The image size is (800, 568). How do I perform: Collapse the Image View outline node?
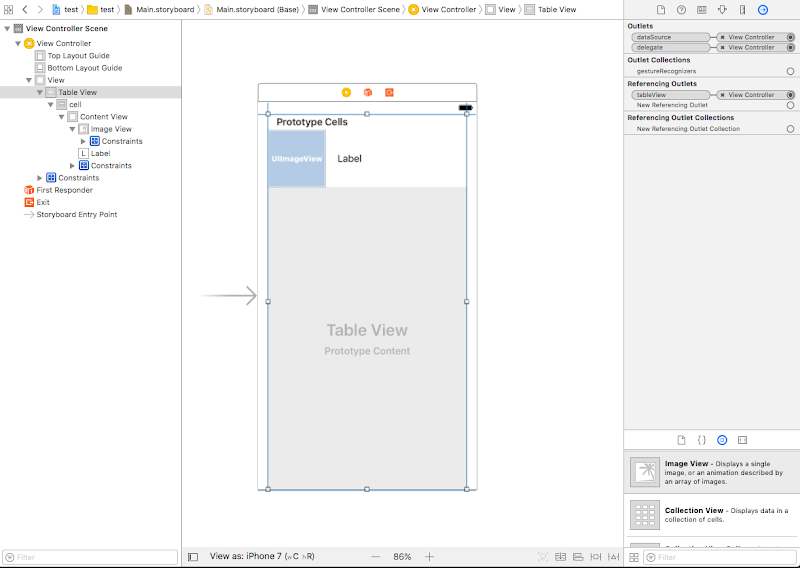[x=72, y=129]
